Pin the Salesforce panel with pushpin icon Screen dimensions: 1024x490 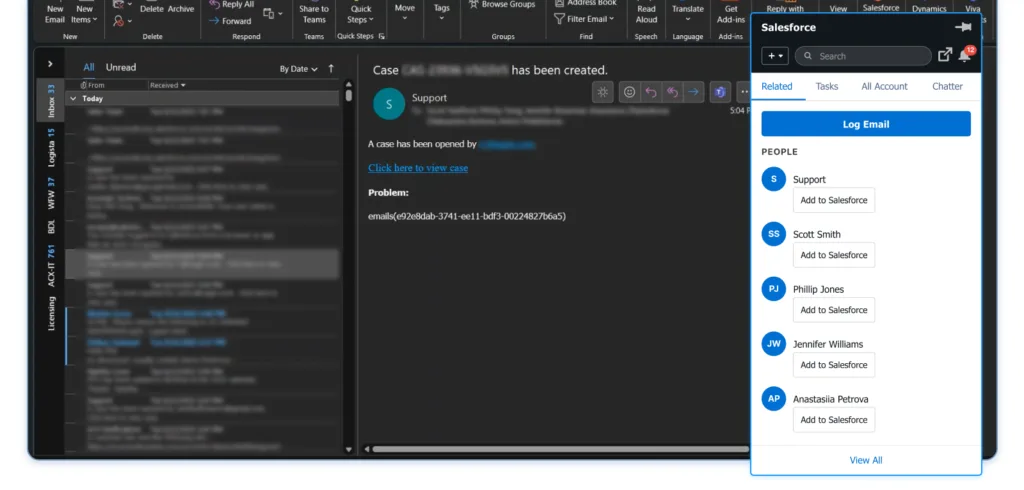963,27
